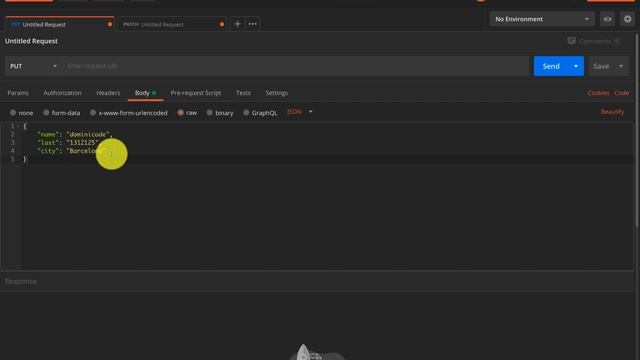Image resolution: width=640 pixels, height=360 pixels.
Task: Select the form-data body type
Action: pos(46,112)
